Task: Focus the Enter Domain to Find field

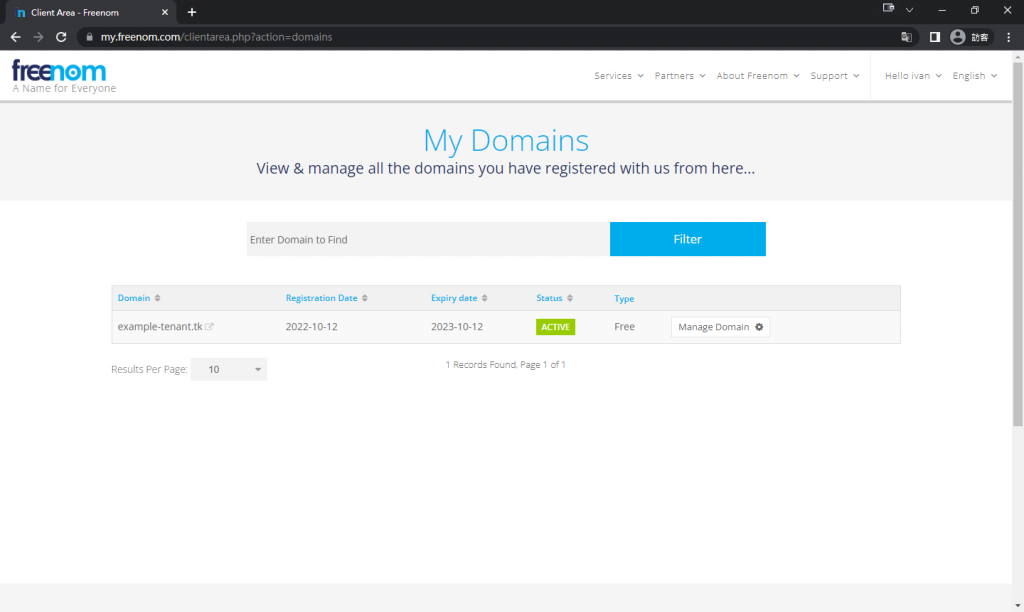Action: tap(428, 239)
